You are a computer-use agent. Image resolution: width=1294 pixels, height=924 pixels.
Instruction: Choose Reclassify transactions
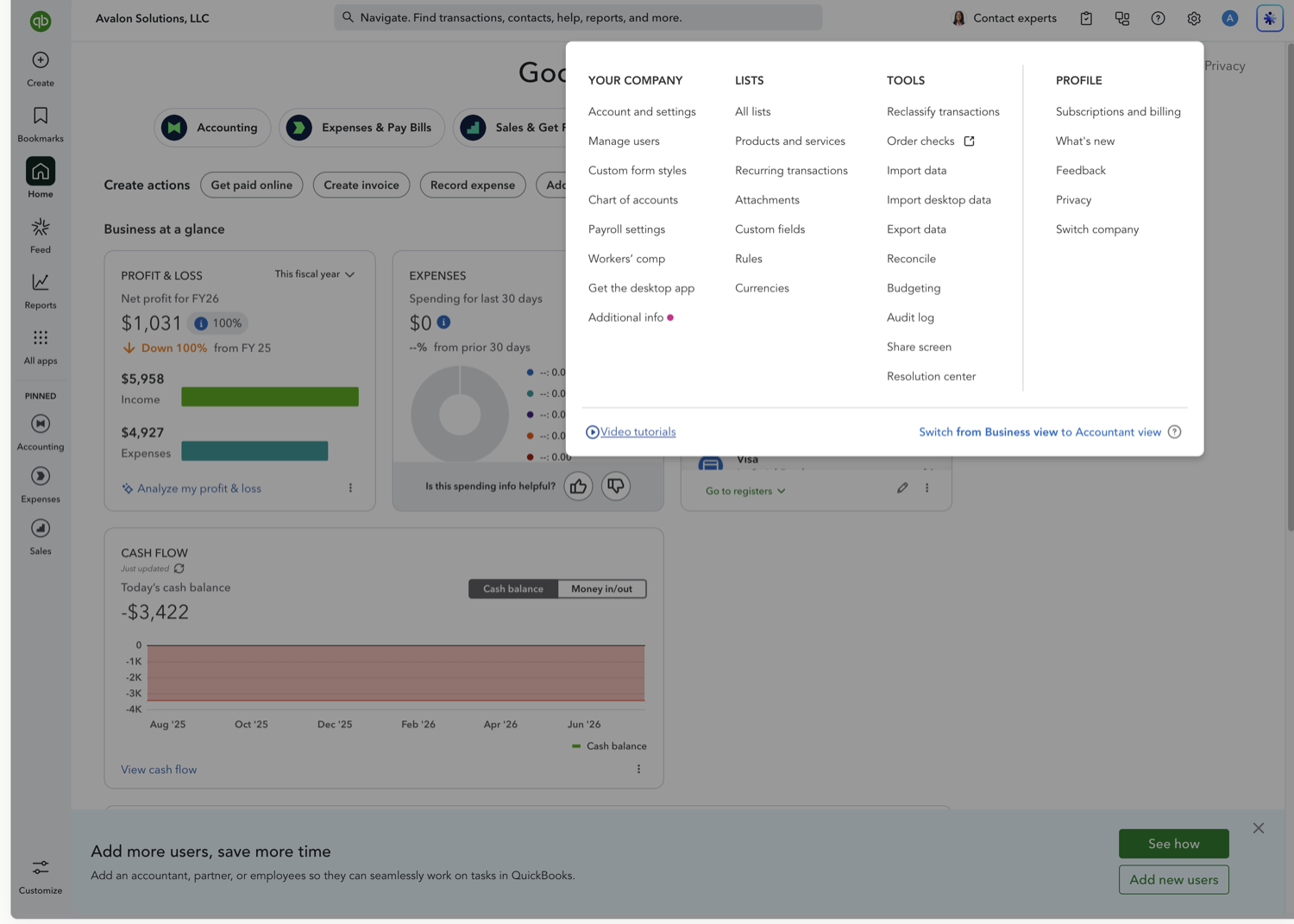[x=943, y=112]
